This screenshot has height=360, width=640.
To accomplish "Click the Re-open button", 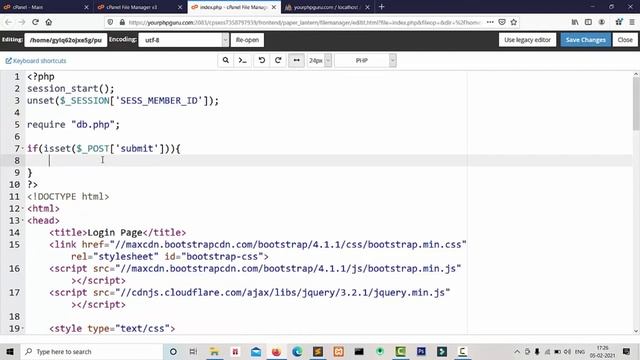I will point(247,40).
